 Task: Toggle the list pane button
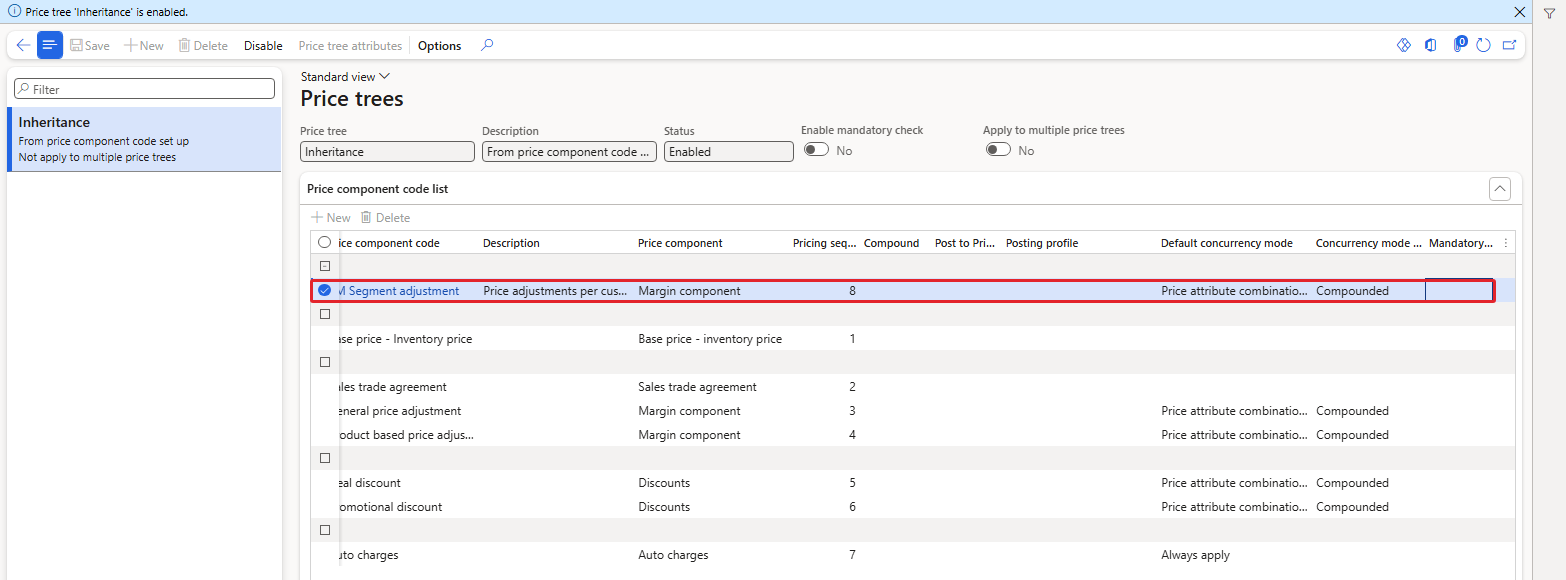point(50,45)
